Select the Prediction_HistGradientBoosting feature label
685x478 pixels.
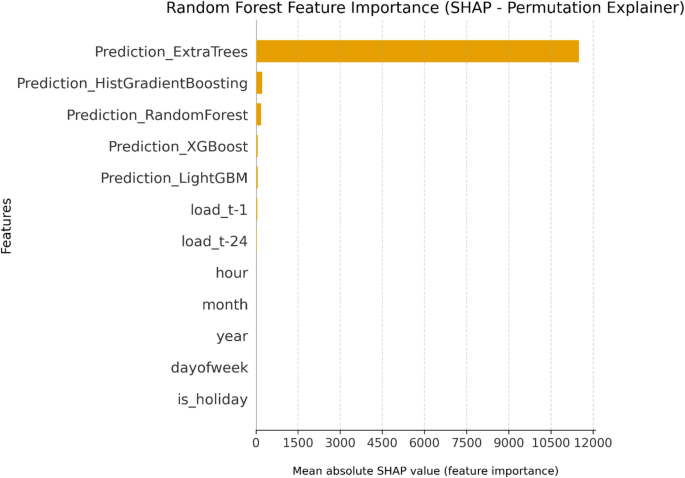(x=132, y=83)
